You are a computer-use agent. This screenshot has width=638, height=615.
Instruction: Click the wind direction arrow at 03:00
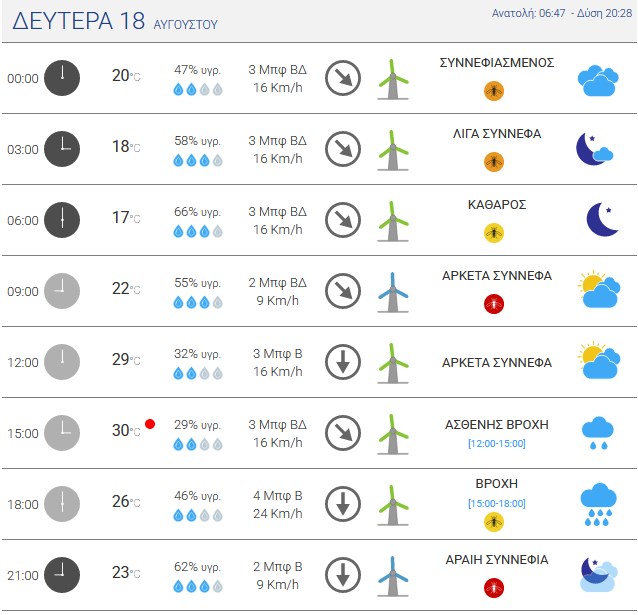343,149
